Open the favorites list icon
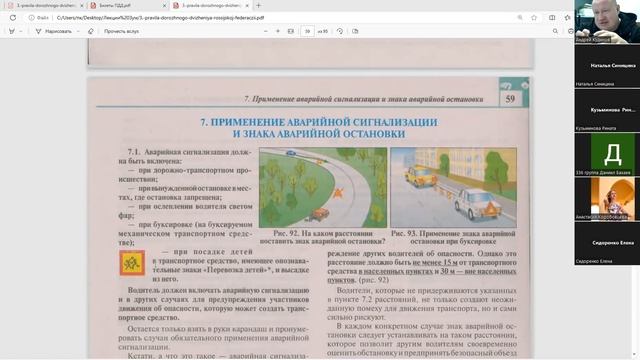Viewport: 640px width, 360px height. [x=567, y=18]
